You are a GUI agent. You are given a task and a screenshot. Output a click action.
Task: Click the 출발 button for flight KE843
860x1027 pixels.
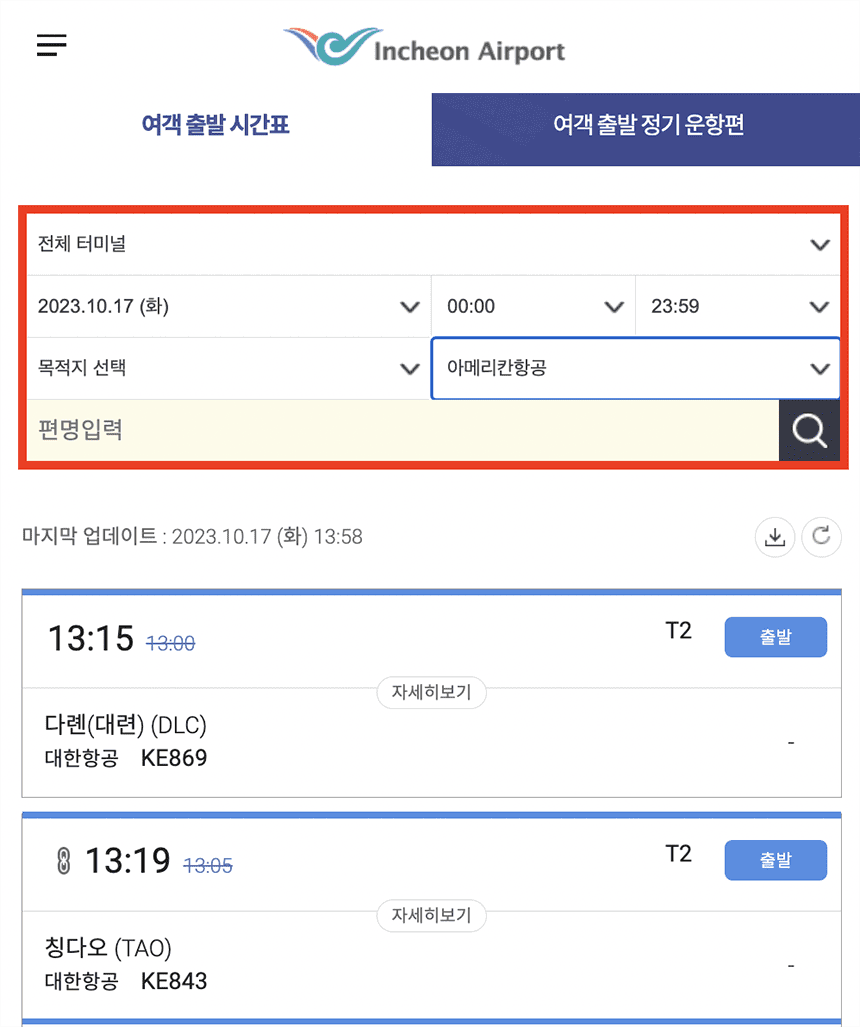click(x=775, y=860)
